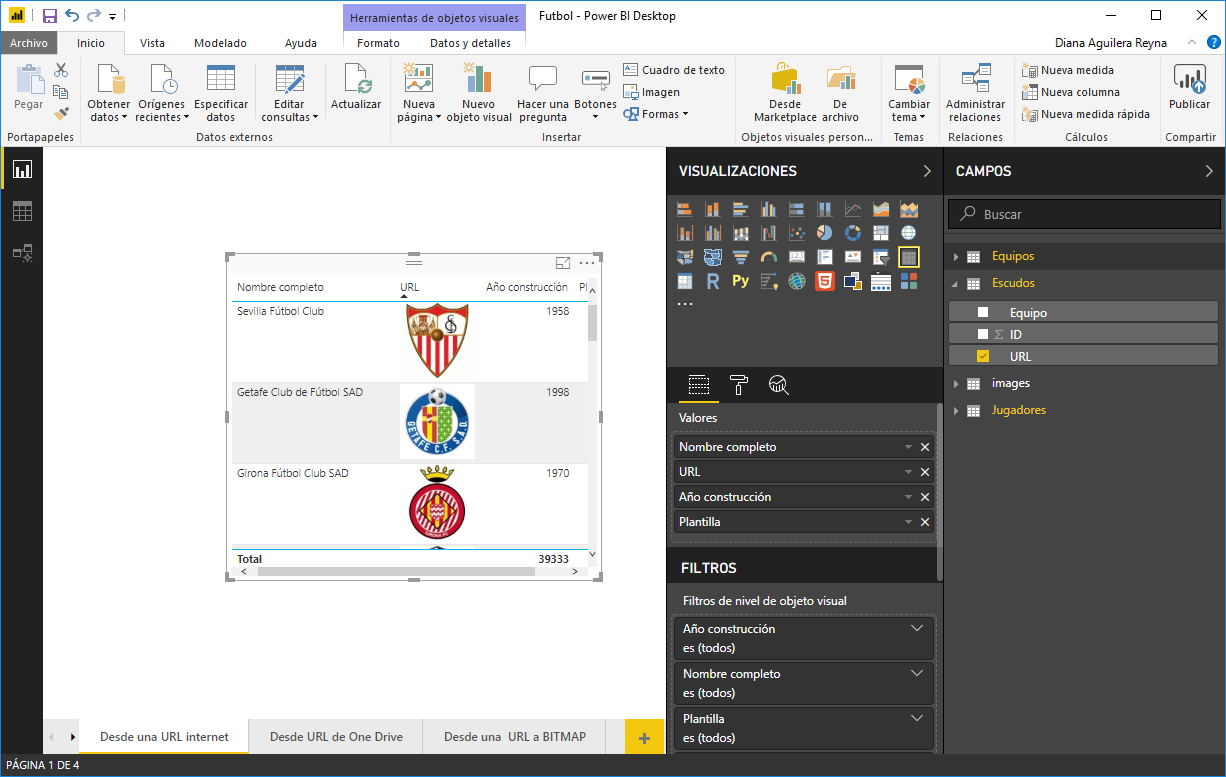This screenshot has width=1226, height=777.
Task: Switch to Data view in left sidebar
Action: point(21,211)
